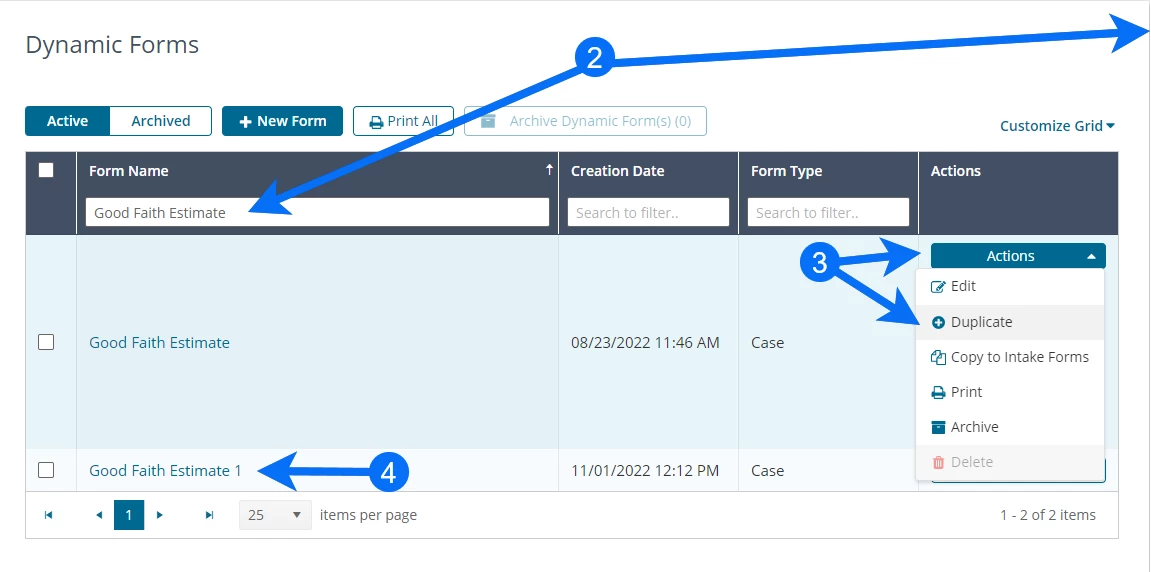Sort by the Form Name column header
The height and width of the screenshot is (572, 1151).
coord(128,171)
